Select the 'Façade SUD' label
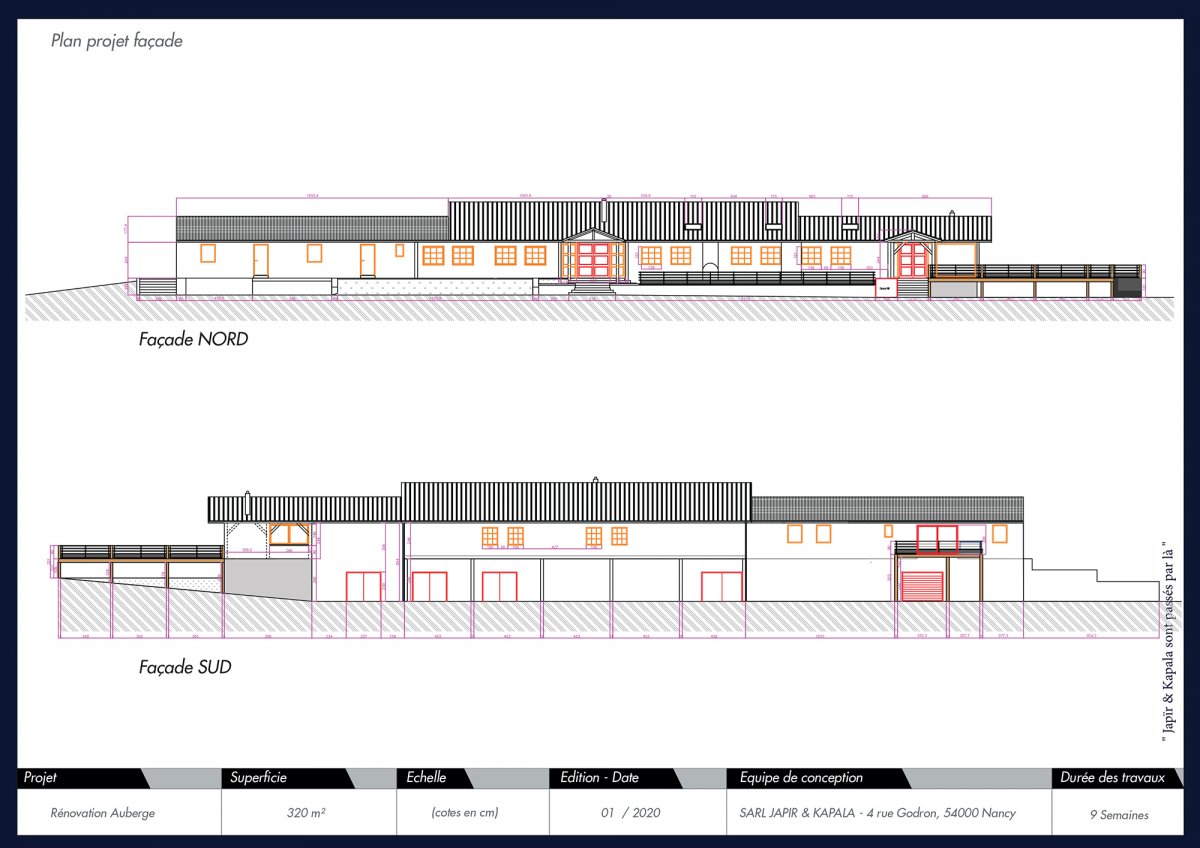 (185, 666)
